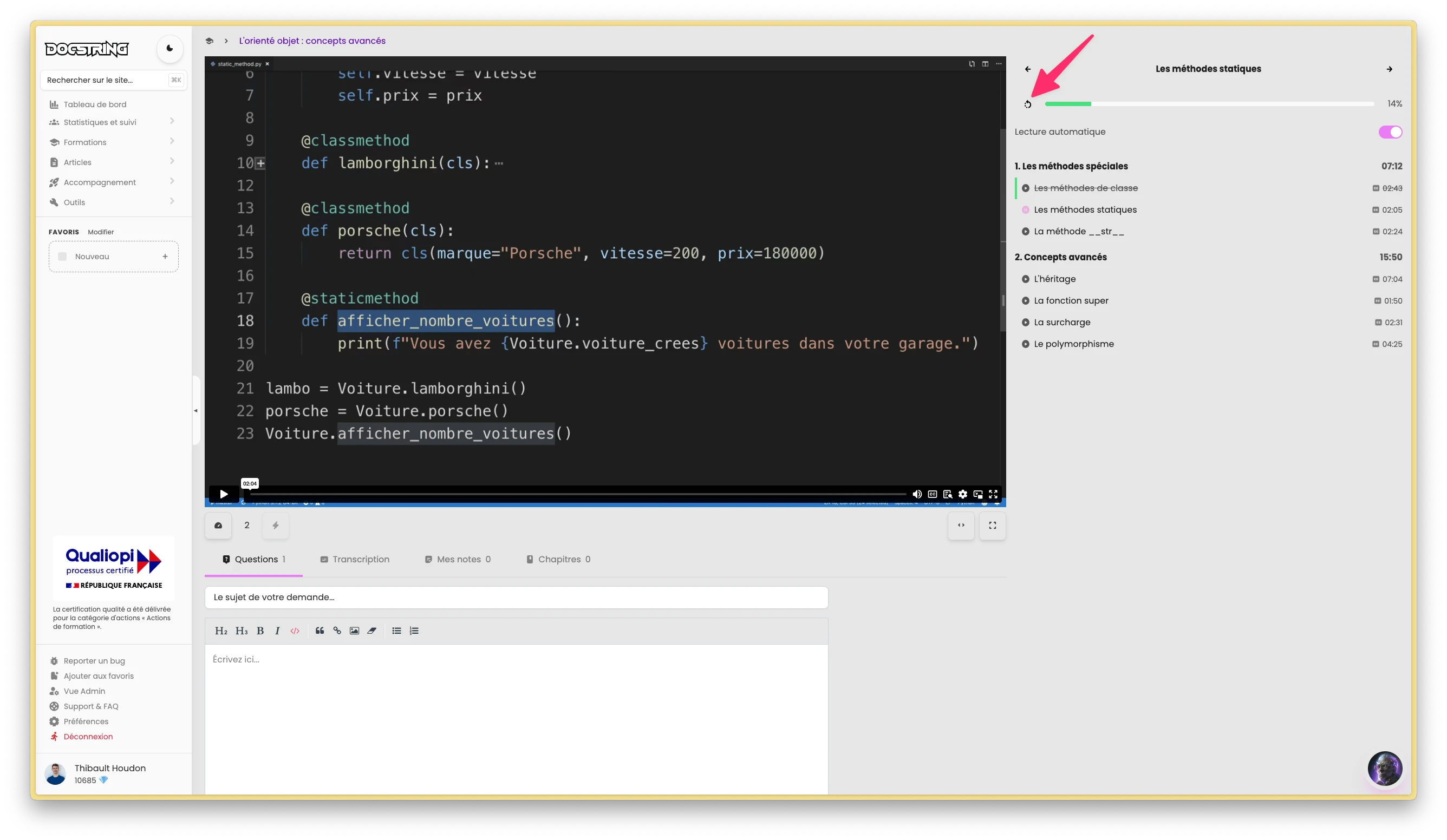Insert an image in the editor toolbar

click(x=354, y=631)
